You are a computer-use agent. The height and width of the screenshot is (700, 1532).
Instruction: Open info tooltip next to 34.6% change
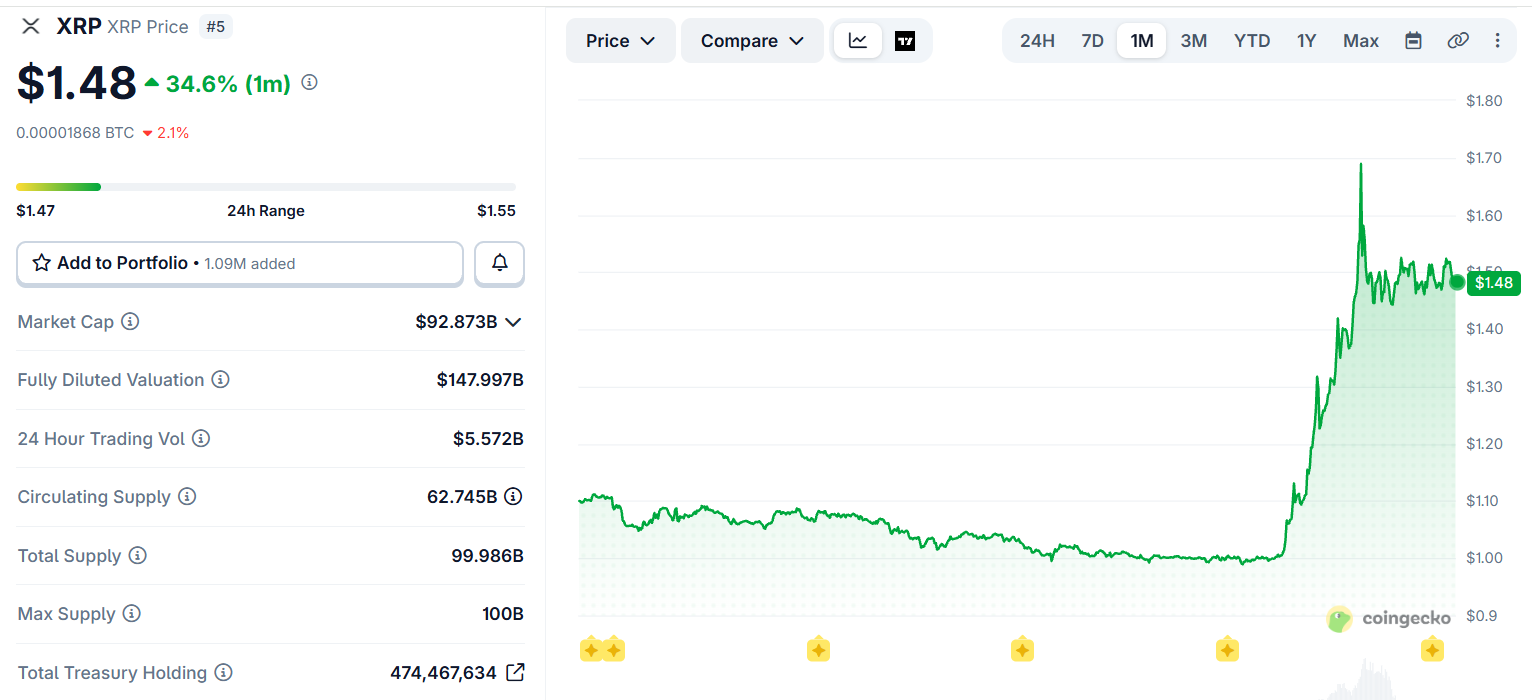coord(310,83)
